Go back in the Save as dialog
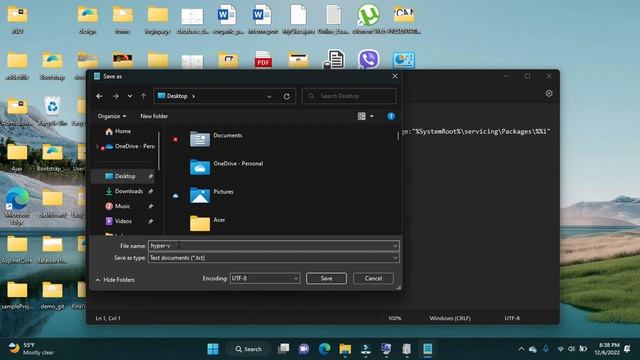This screenshot has height=360, width=640. [99, 96]
